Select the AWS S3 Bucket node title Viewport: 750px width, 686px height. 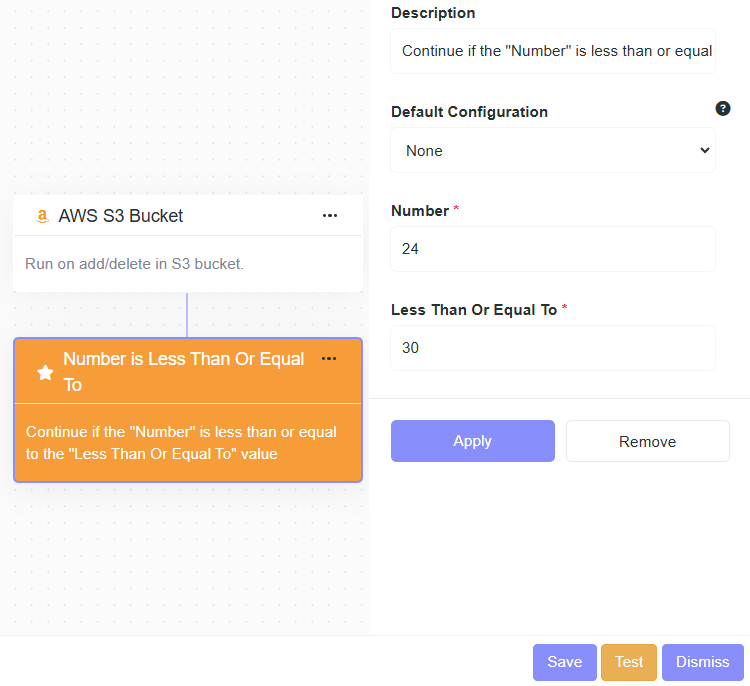(121, 216)
